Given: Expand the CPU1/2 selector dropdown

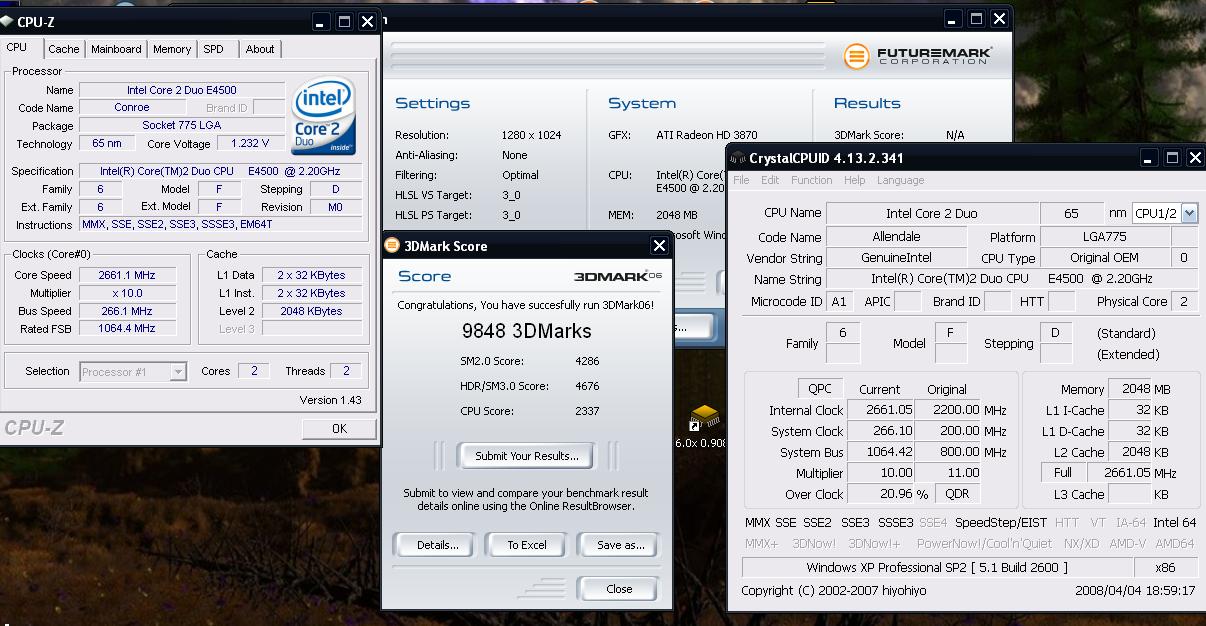Looking at the screenshot, I should [x=1189, y=213].
